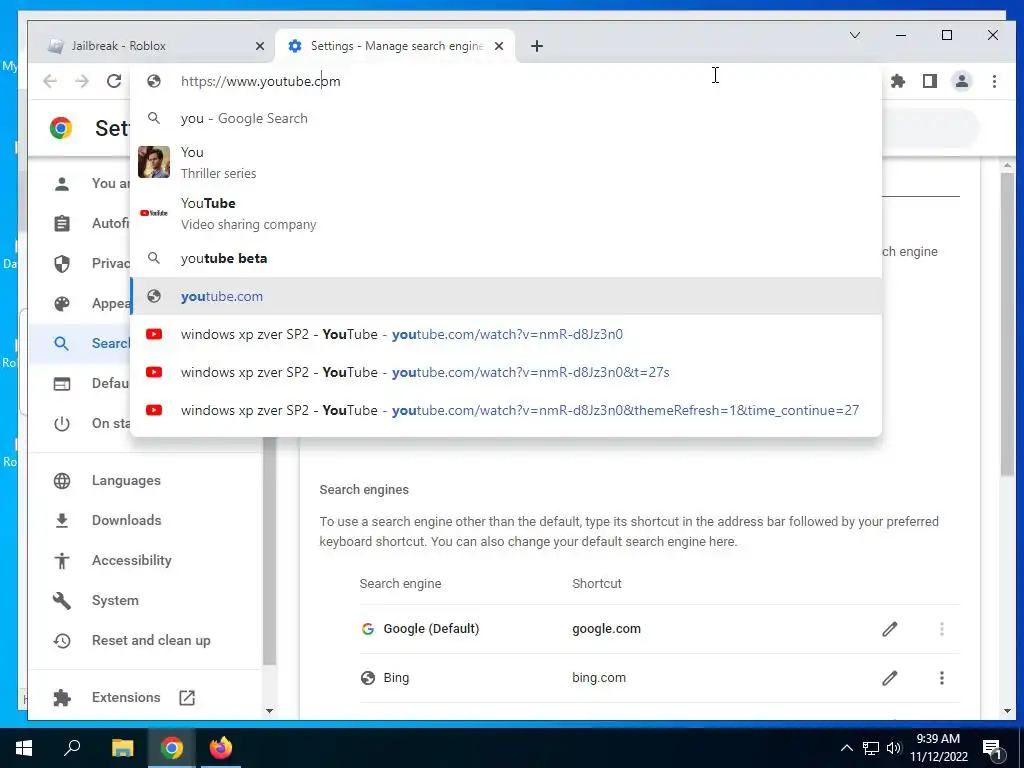
Task: Open the volume control in system tray
Action: [x=894, y=748]
